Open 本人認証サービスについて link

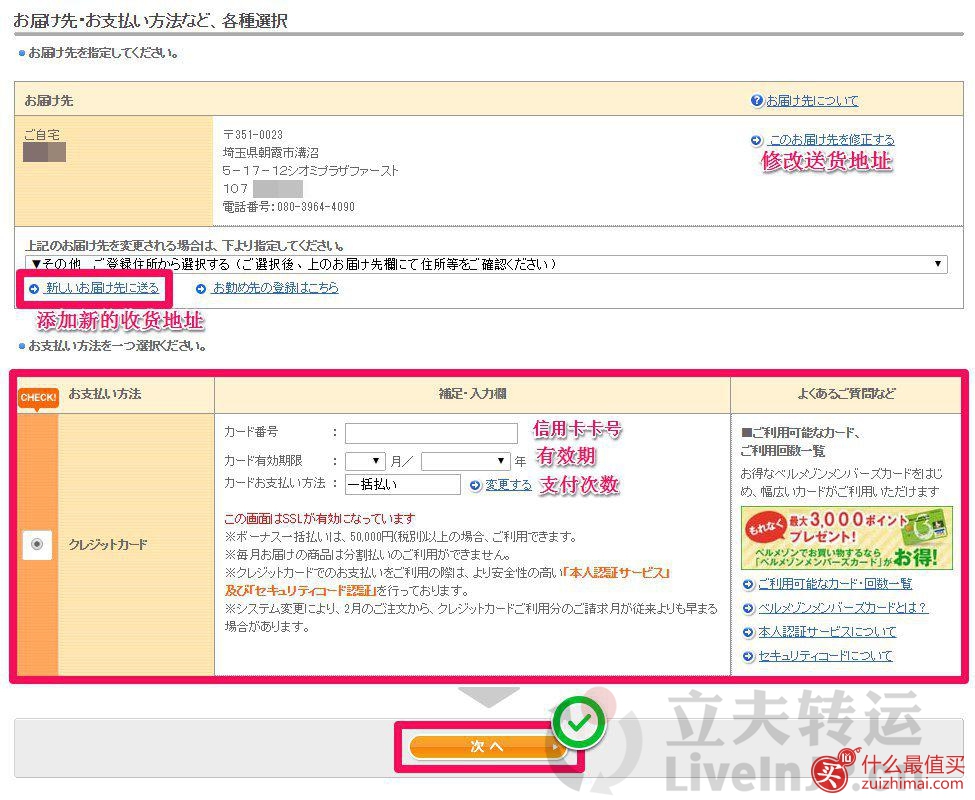(827, 632)
